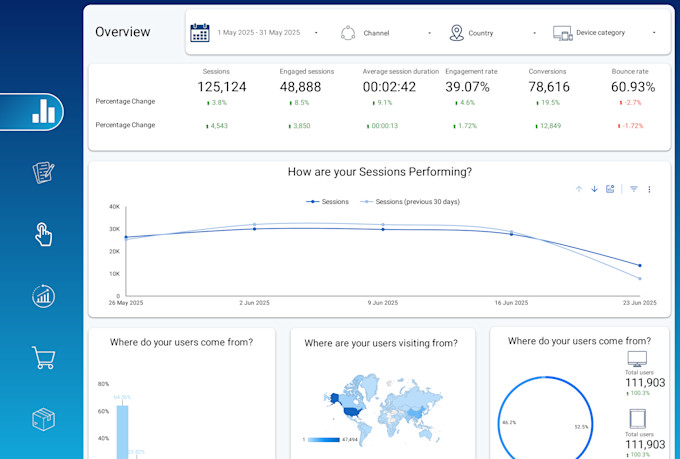This screenshot has height=459, width=680.
Task: Open the chart three-dot more menu
Action: click(649, 189)
